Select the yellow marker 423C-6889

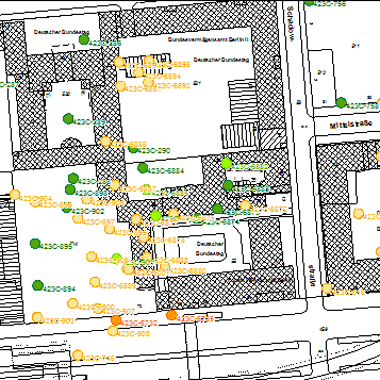[x=95, y=282]
